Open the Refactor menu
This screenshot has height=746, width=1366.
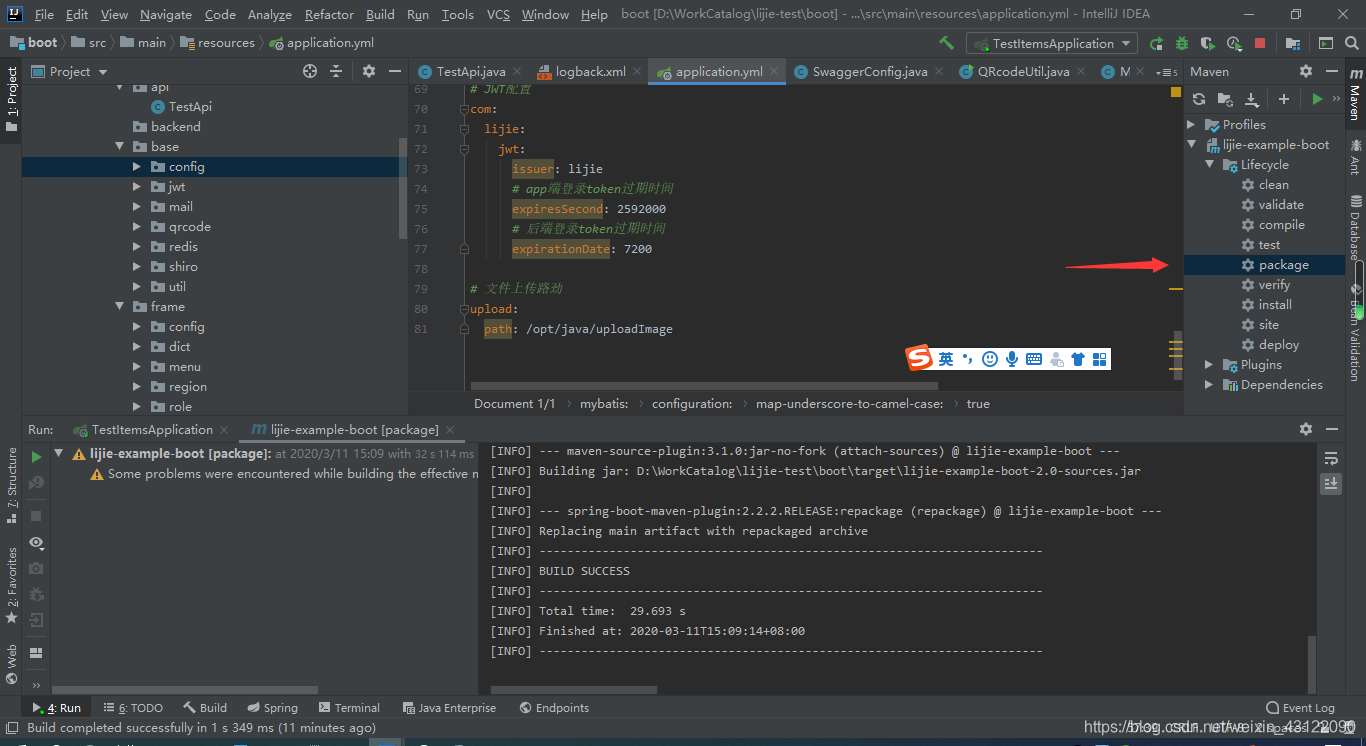tap(329, 14)
